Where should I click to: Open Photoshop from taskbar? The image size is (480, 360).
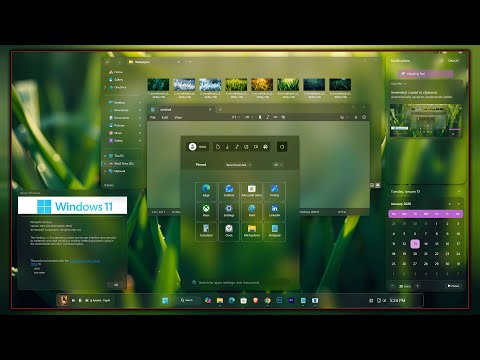279,300
